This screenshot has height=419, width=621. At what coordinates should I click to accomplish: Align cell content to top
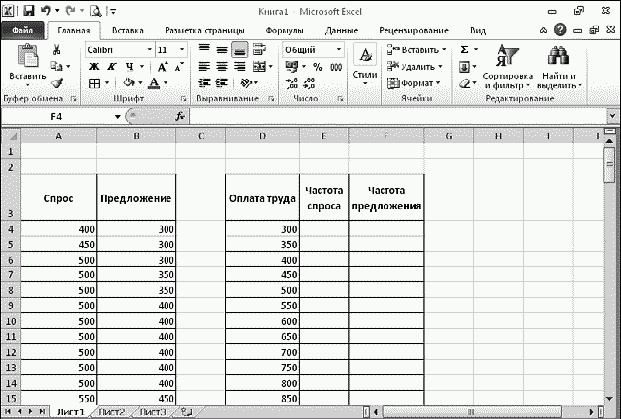(204, 49)
